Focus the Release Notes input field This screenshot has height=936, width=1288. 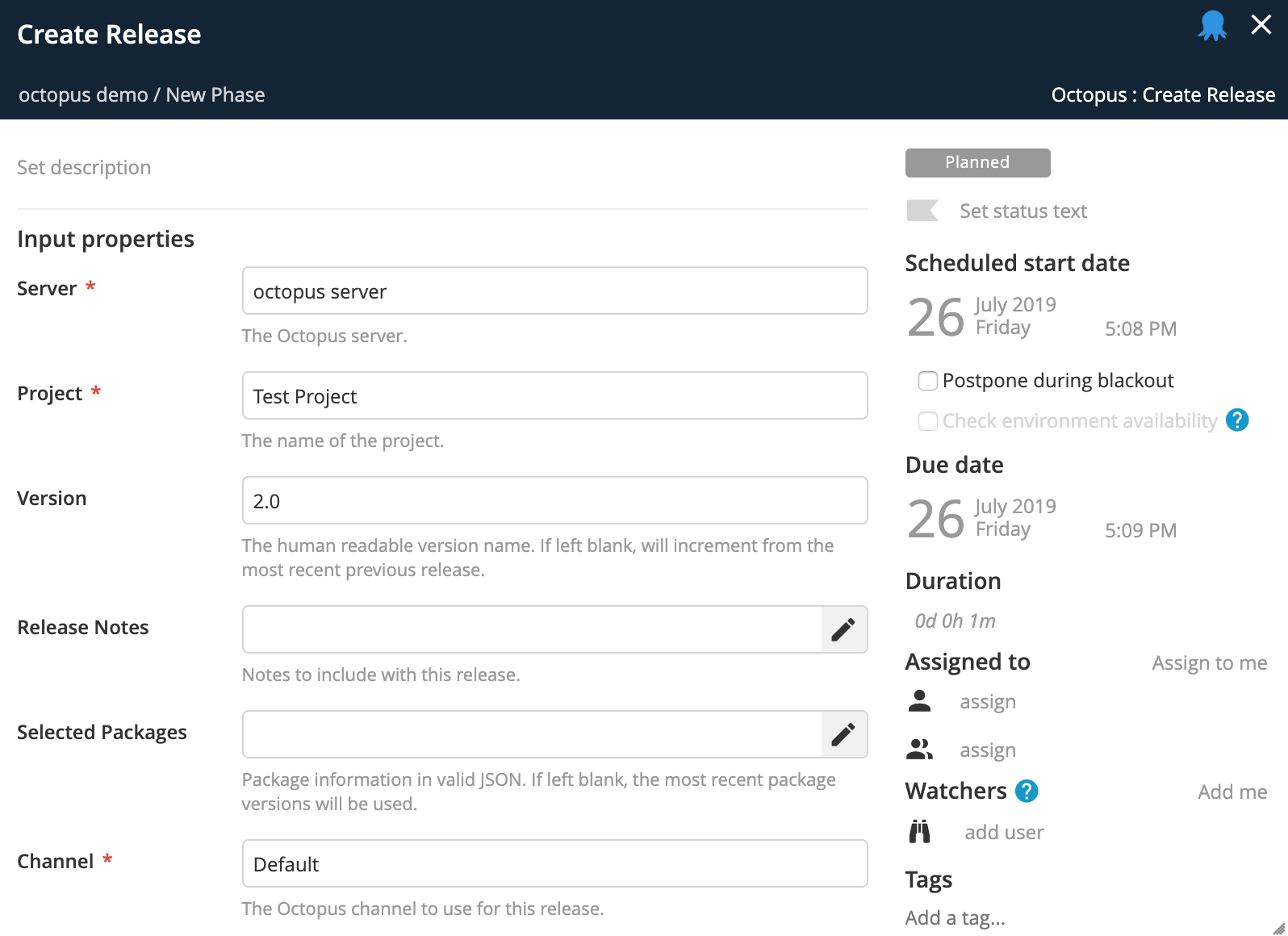pyautogui.click(x=532, y=629)
